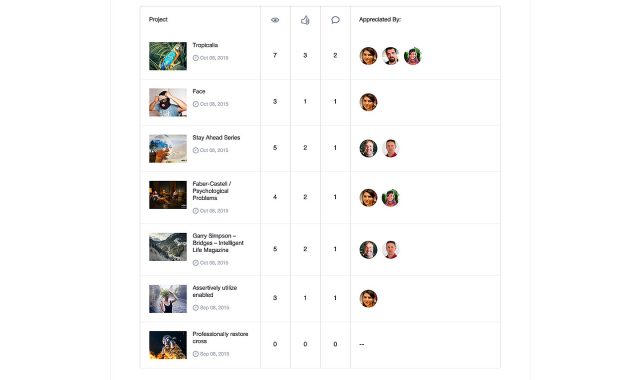Click the Project column header
The width and height of the screenshot is (640, 380).
[x=158, y=19]
